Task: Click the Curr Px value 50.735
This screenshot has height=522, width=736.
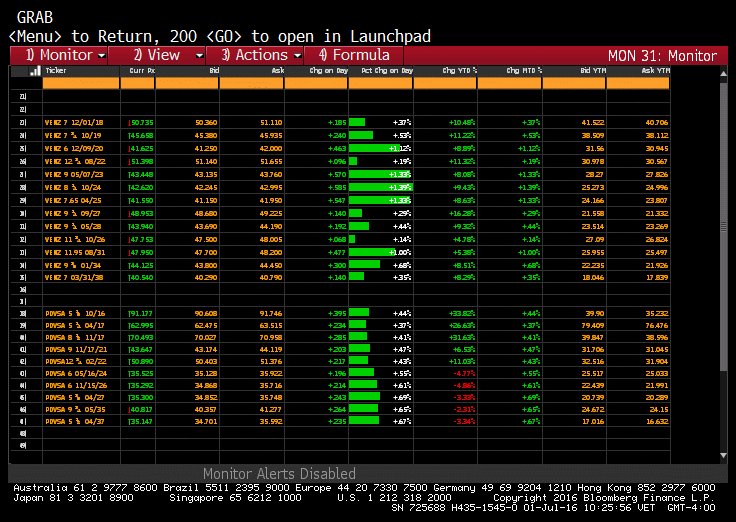Action: click(x=140, y=123)
